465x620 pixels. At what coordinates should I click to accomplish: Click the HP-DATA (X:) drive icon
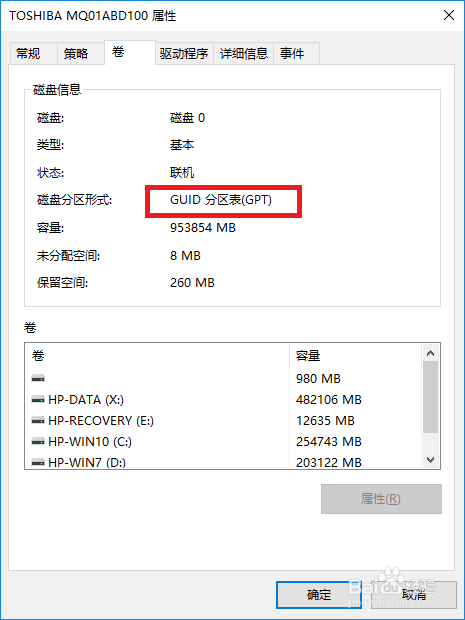(38, 400)
